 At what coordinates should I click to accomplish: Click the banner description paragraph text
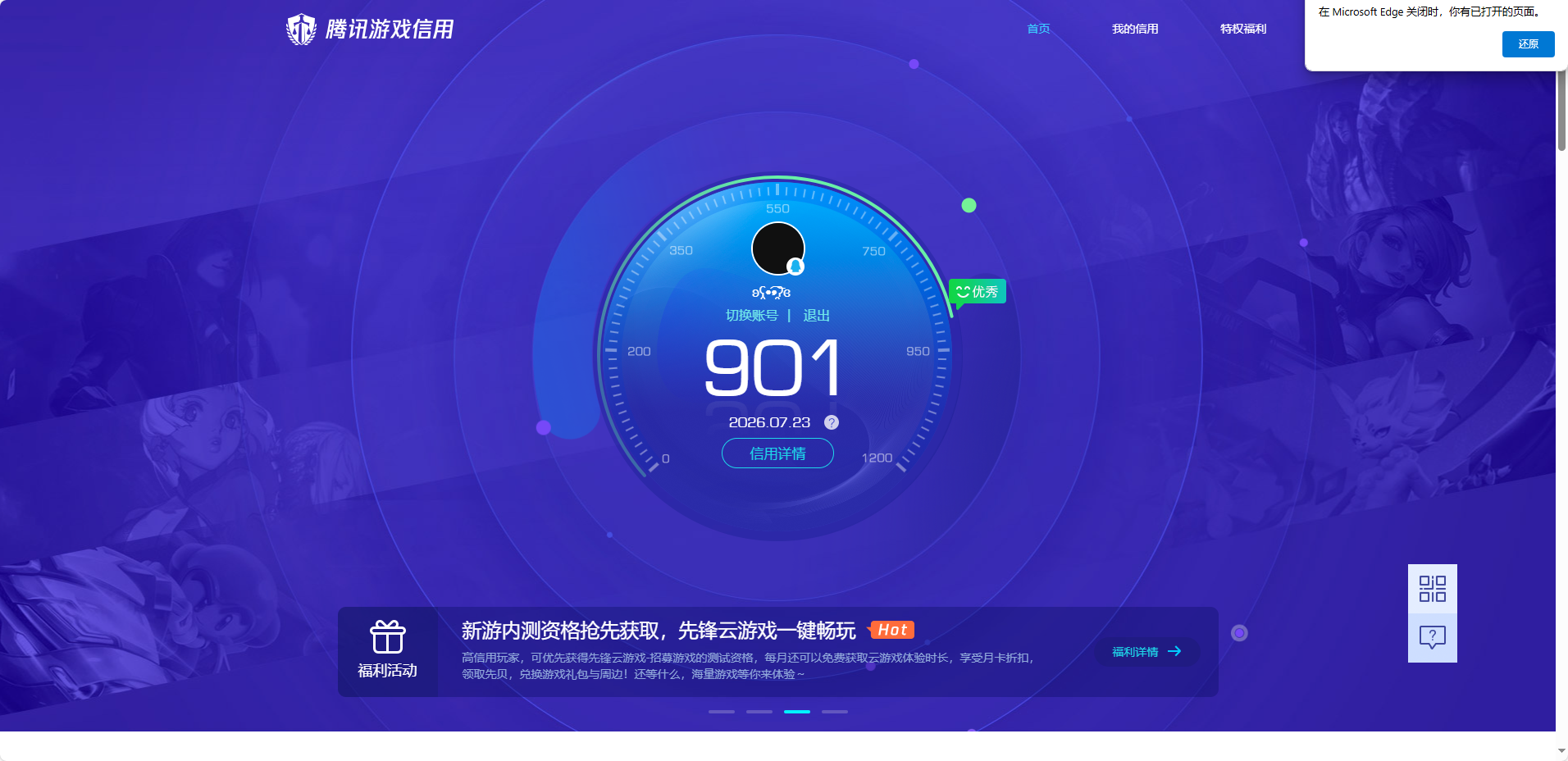point(747,666)
